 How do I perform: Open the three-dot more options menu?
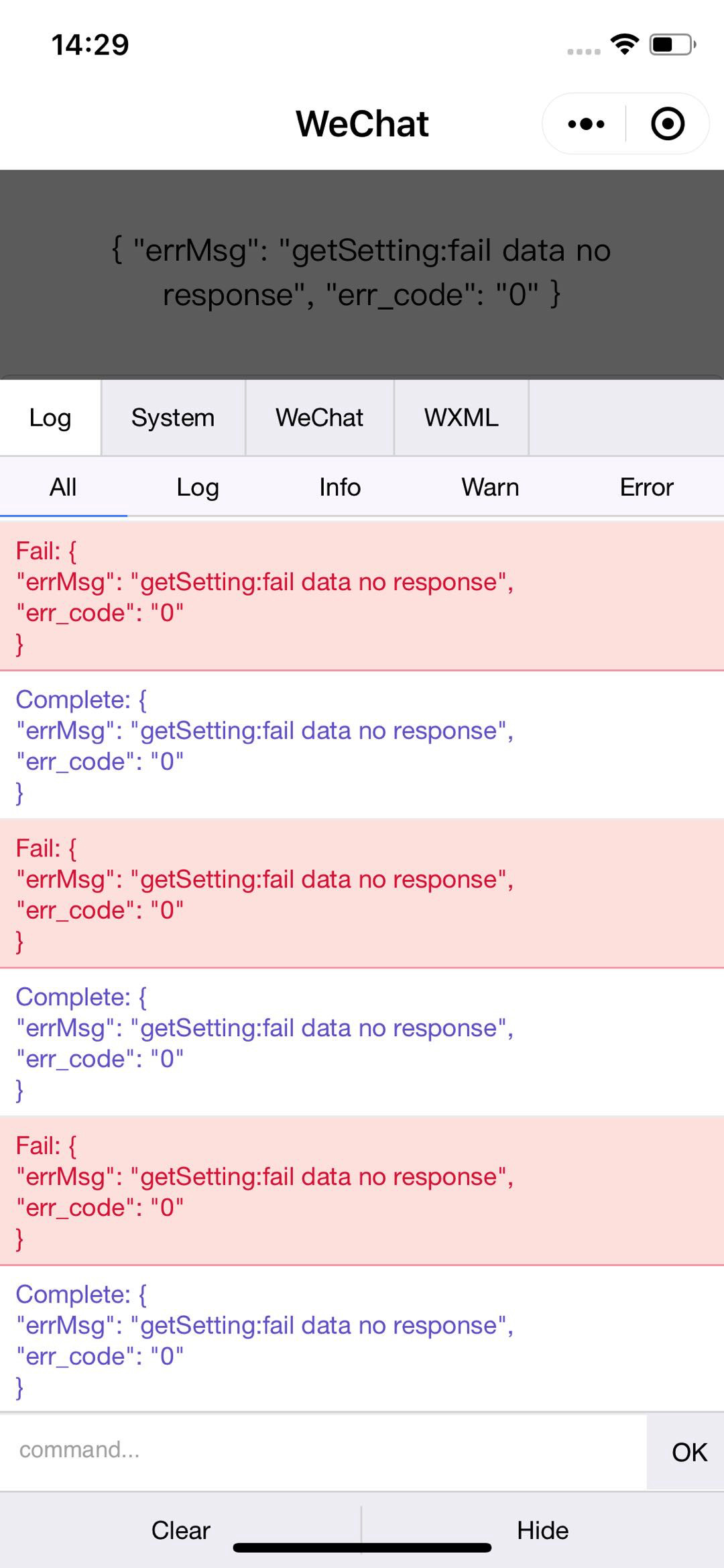[586, 124]
